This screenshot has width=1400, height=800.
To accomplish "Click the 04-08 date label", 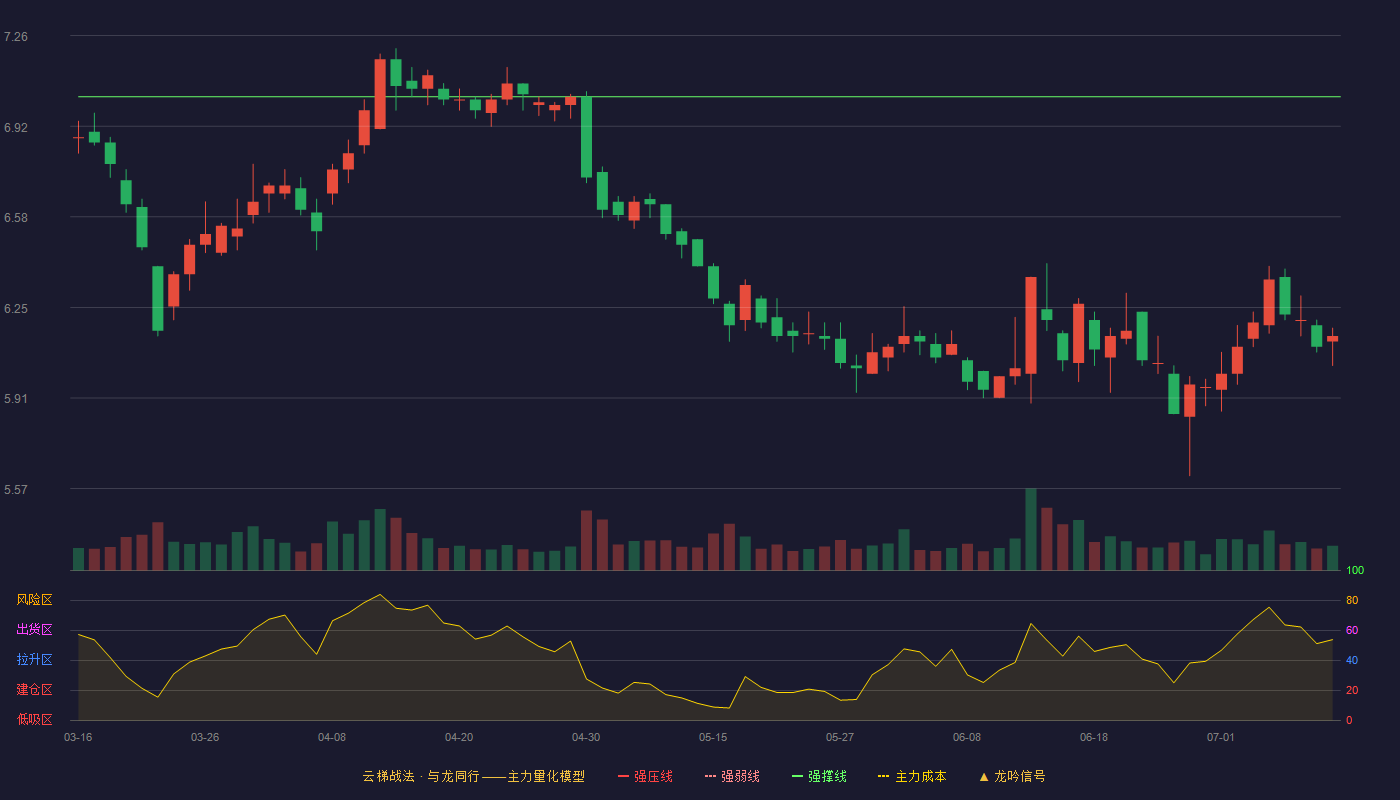I will (x=332, y=737).
